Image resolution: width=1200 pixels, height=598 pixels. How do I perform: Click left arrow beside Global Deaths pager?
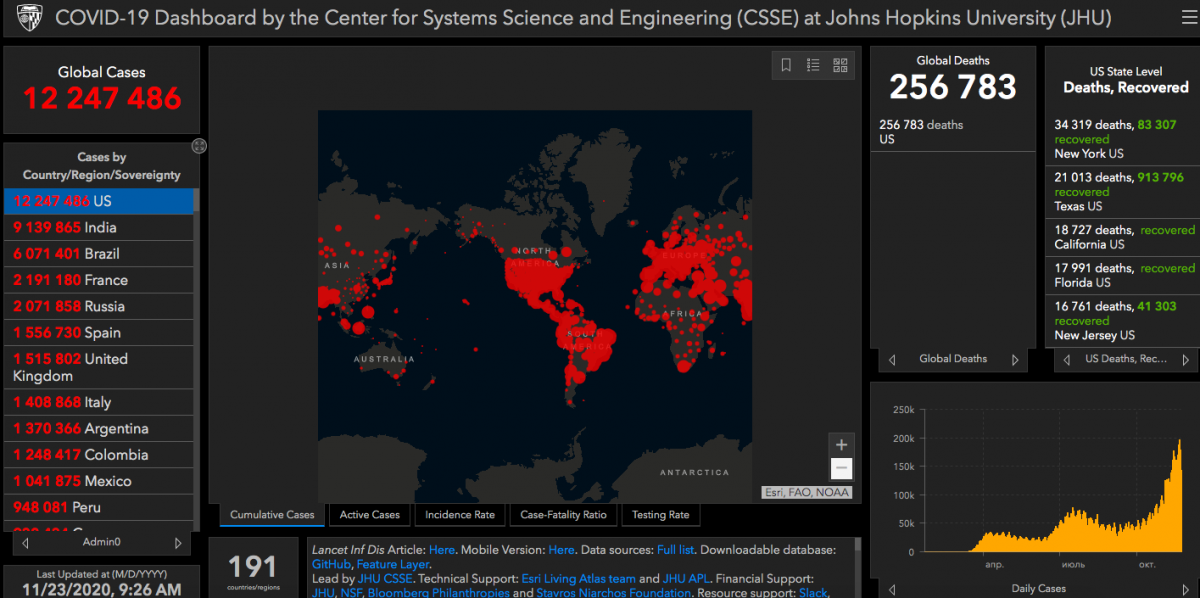(x=892, y=359)
